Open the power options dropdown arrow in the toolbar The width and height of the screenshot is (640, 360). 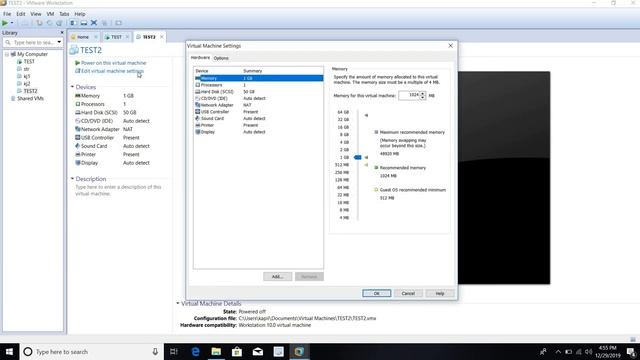coord(12,23)
